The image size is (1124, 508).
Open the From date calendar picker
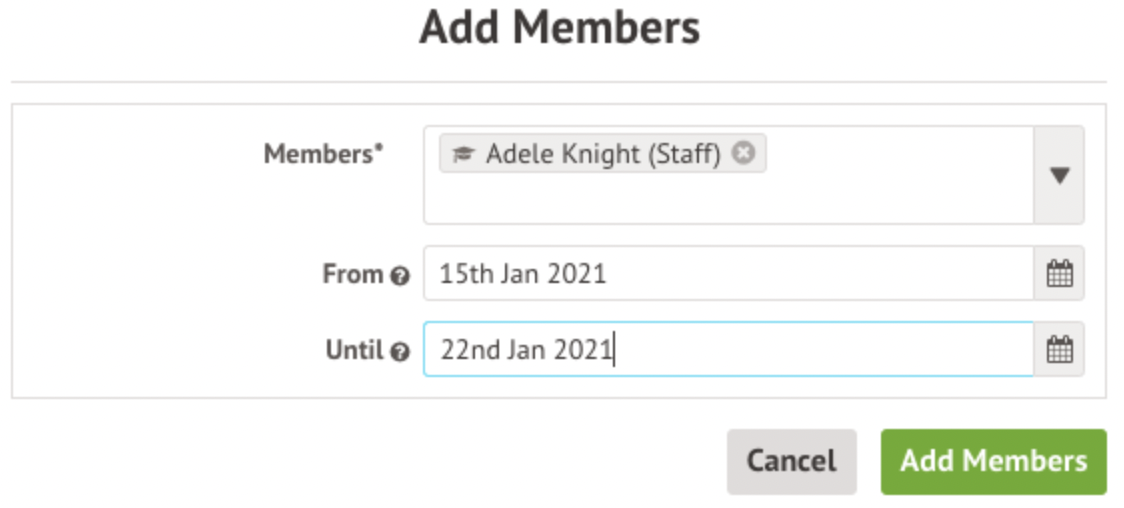click(x=1058, y=273)
